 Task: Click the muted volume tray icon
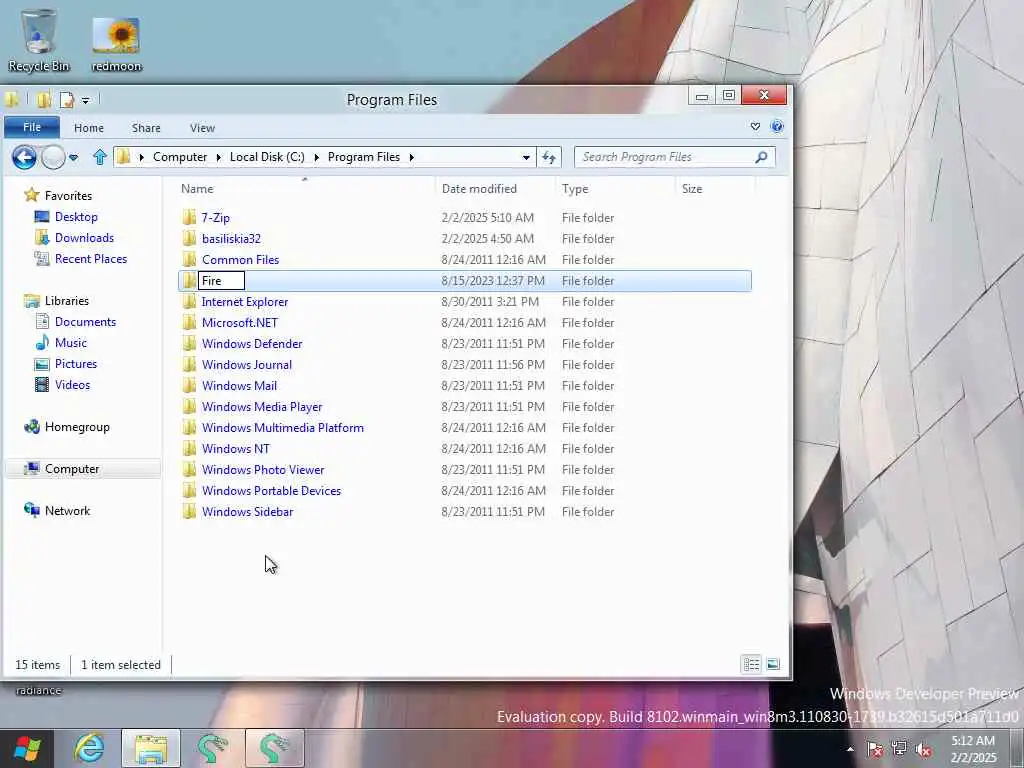(923, 749)
